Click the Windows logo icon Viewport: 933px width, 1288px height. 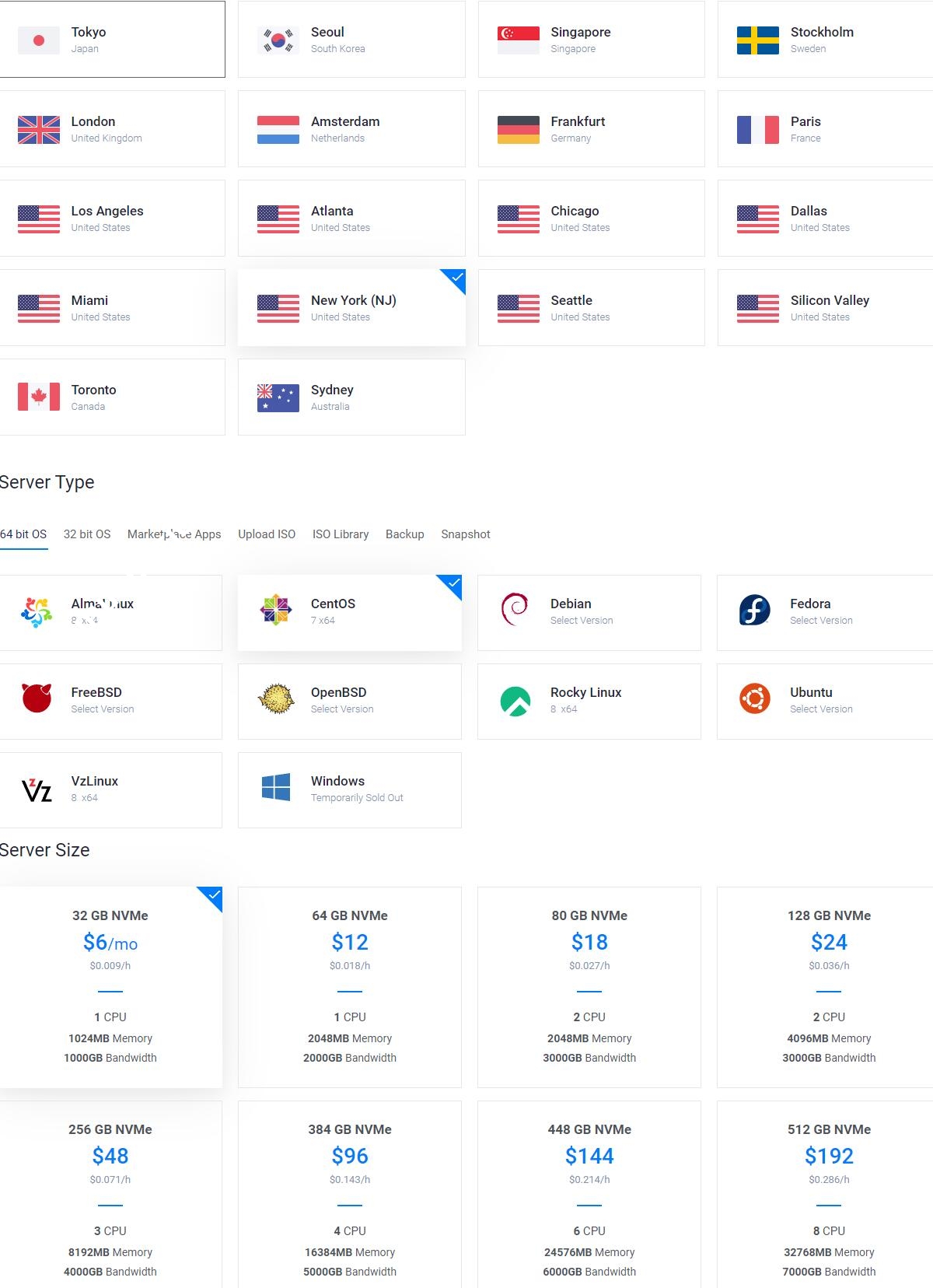click(x=276, y=787)
